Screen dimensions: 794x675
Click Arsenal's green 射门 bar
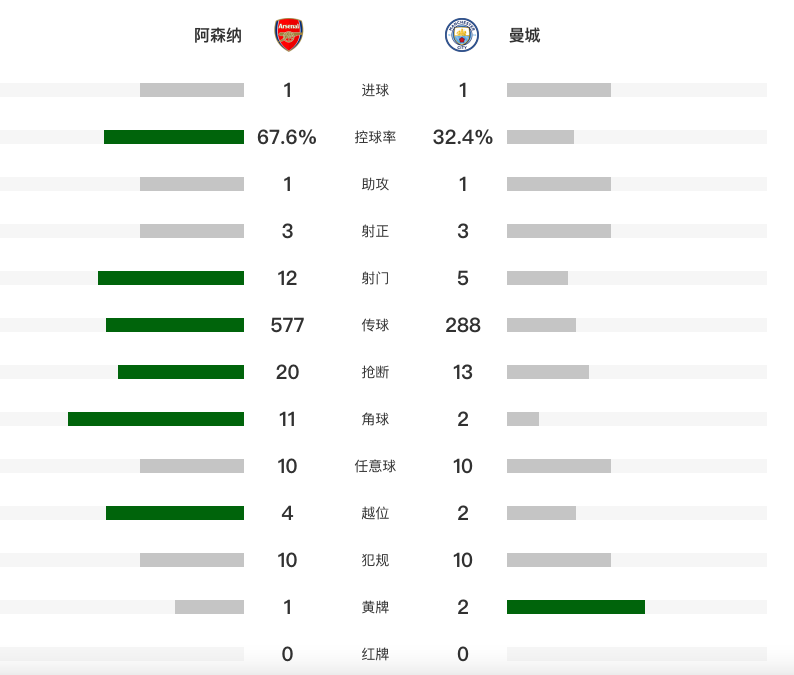pos(171,278)
